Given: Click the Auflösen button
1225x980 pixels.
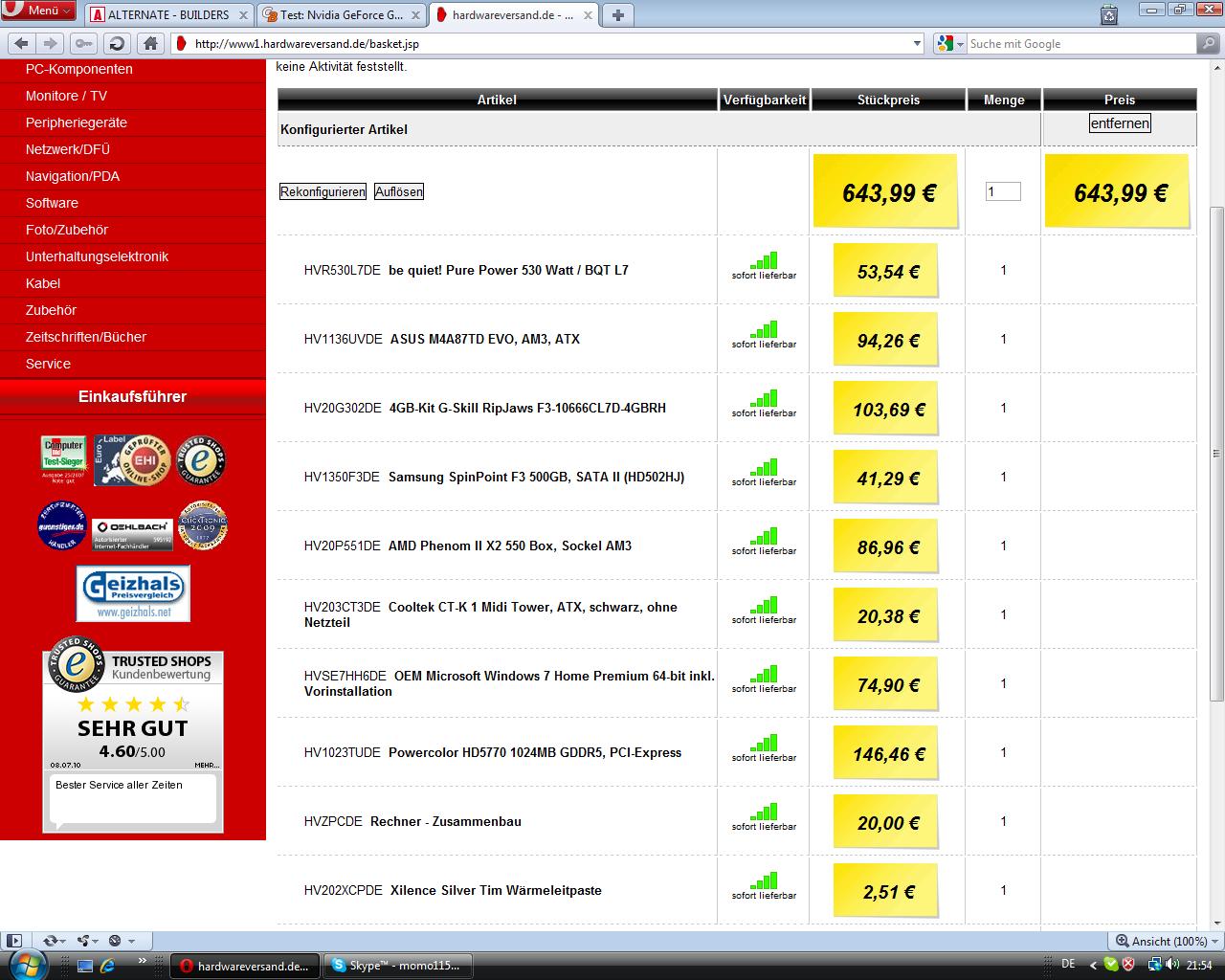Looking at the screenshot, I should click(399, 191).
